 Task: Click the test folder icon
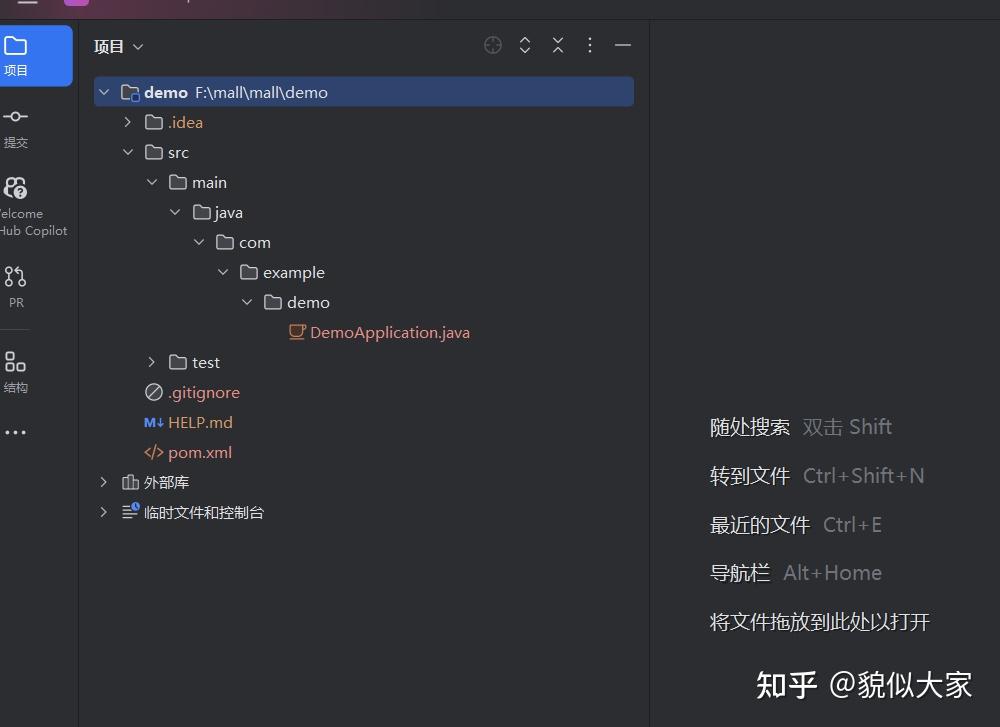click(x=178, y=362)
